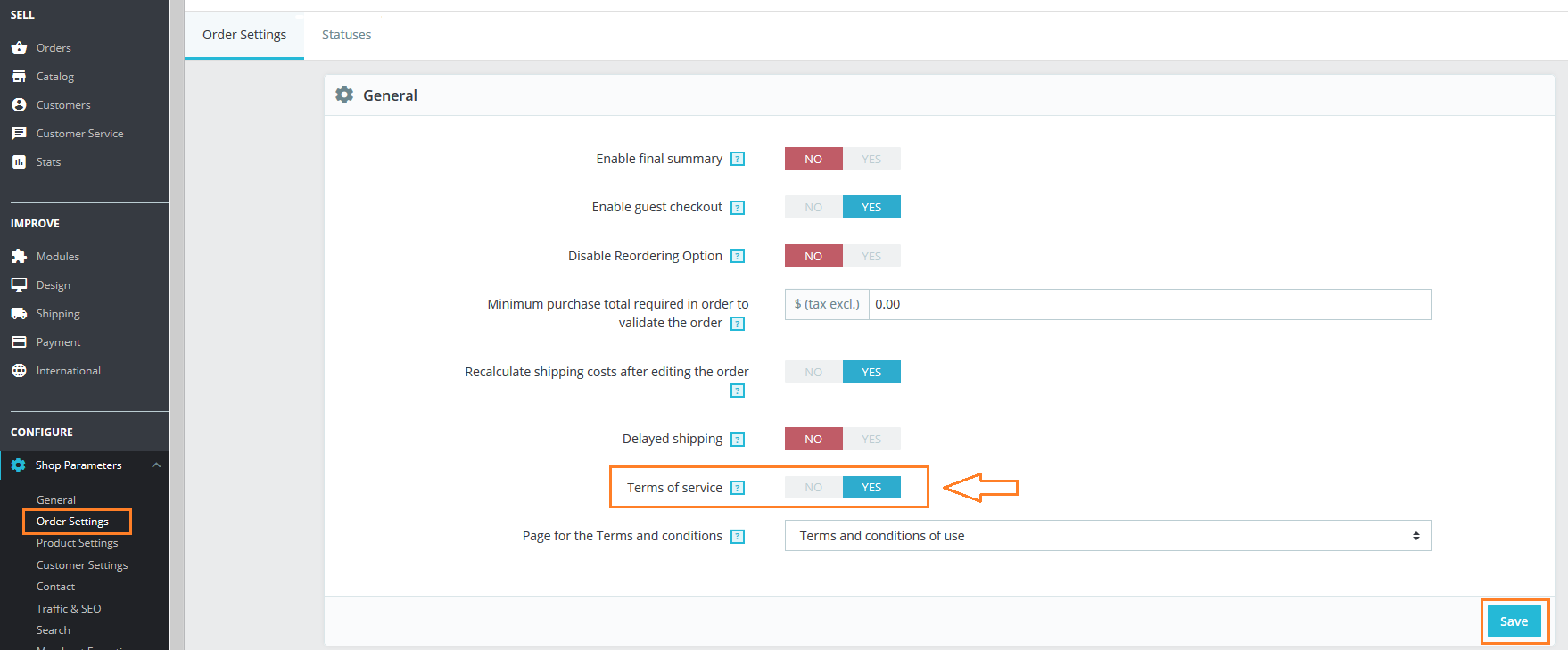Set Enable final summary to YES

coord(871,160)
